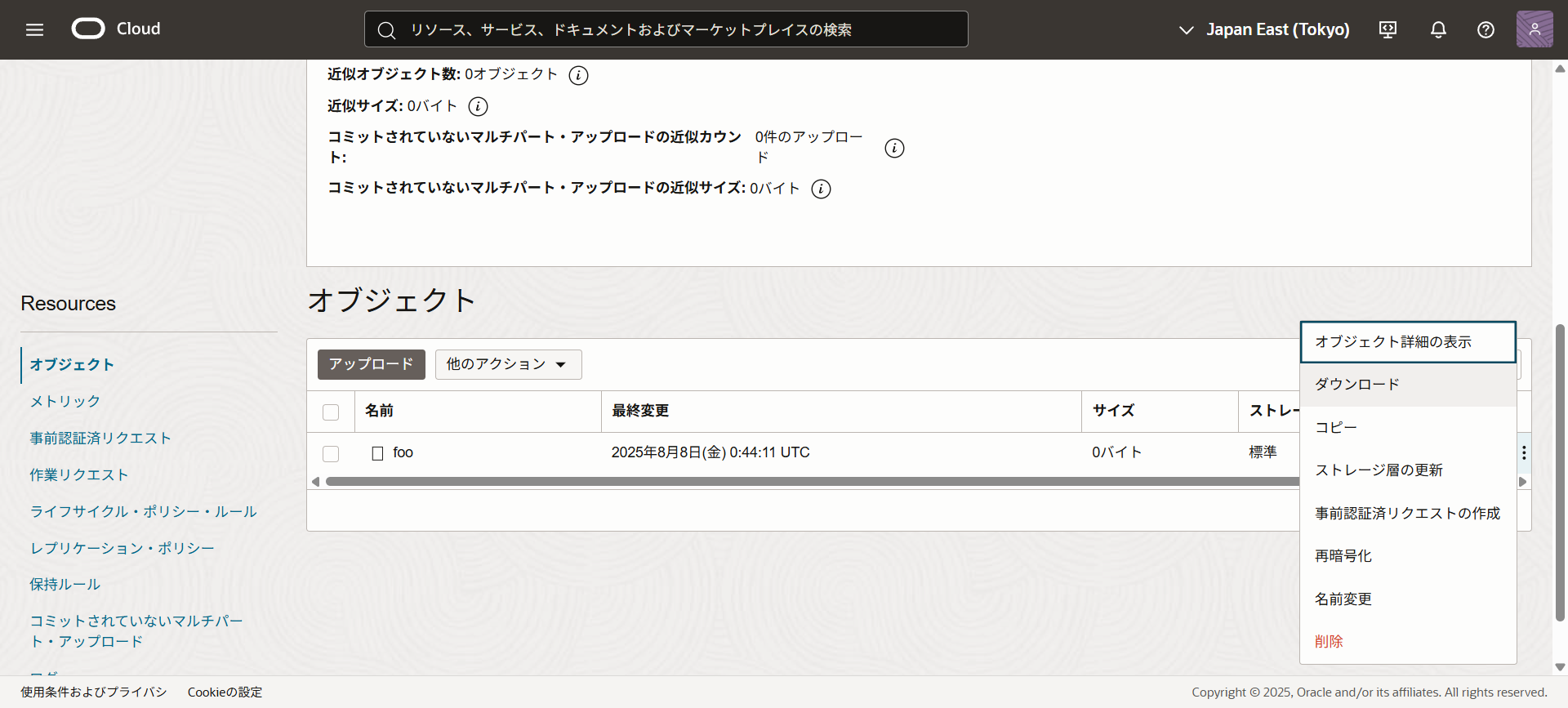Click the file icon beside foo
The width and height of the screenshot is (1568, 708).
[x=377, y=453]
